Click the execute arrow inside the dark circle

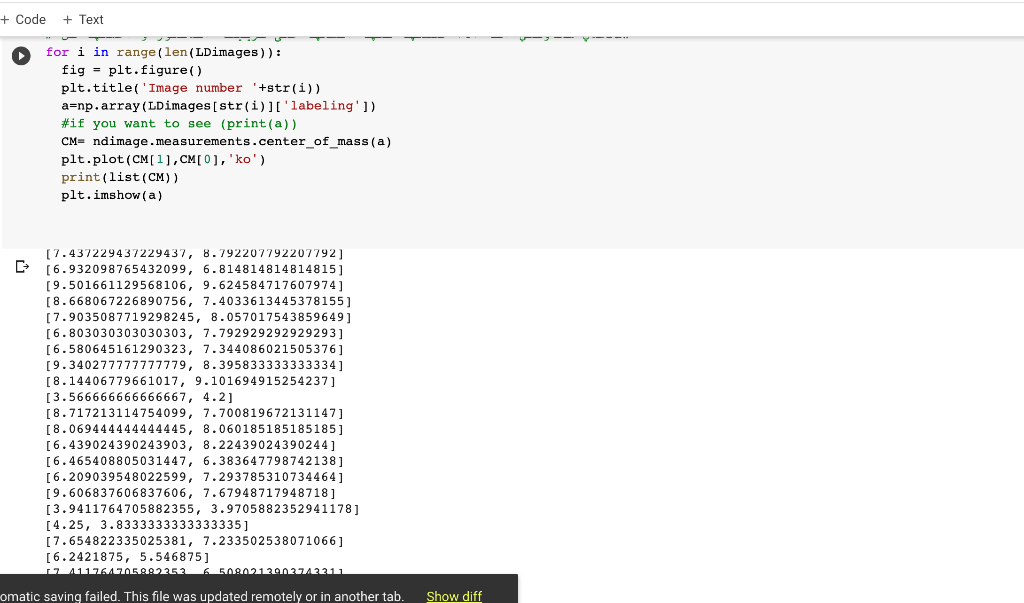click(x=21, y=55)
